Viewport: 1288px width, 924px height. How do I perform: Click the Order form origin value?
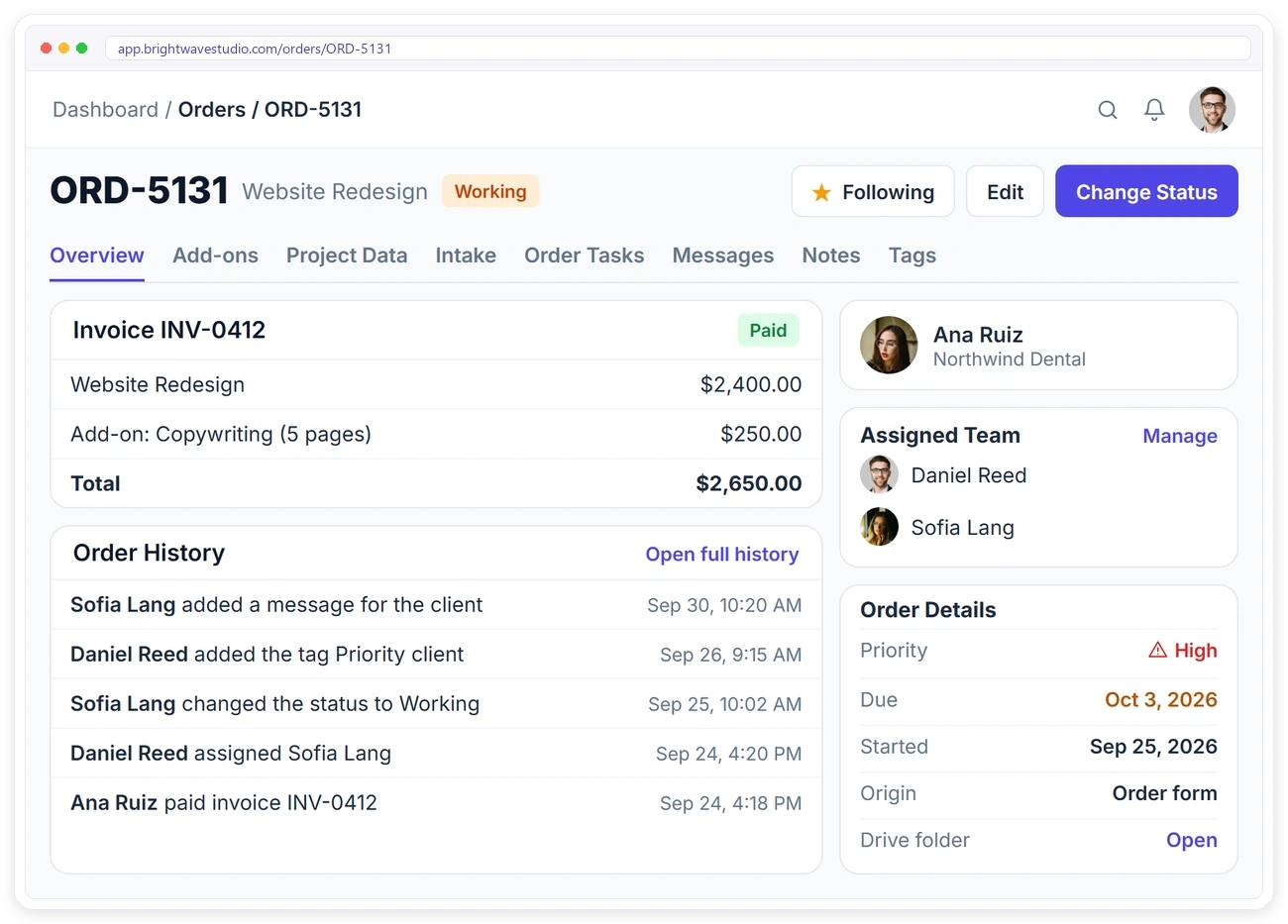1165,793
